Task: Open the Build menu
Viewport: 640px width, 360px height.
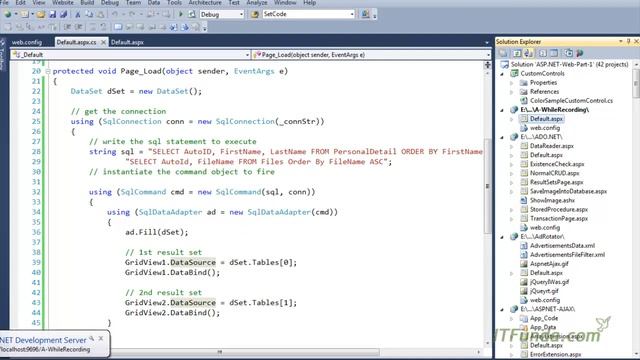Action: (x=87, y=2)
